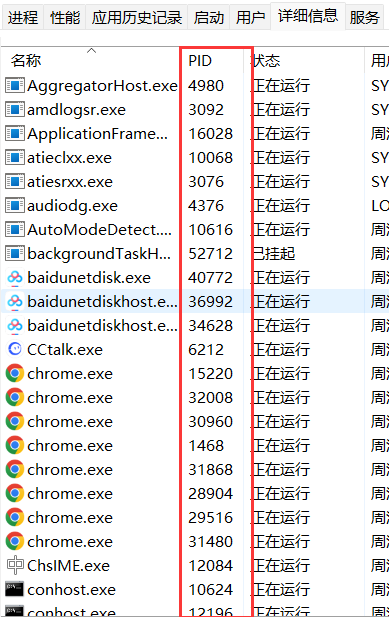Click the ChsIME.exe input method icon
The image size is (389, 617).
(15, 565)
